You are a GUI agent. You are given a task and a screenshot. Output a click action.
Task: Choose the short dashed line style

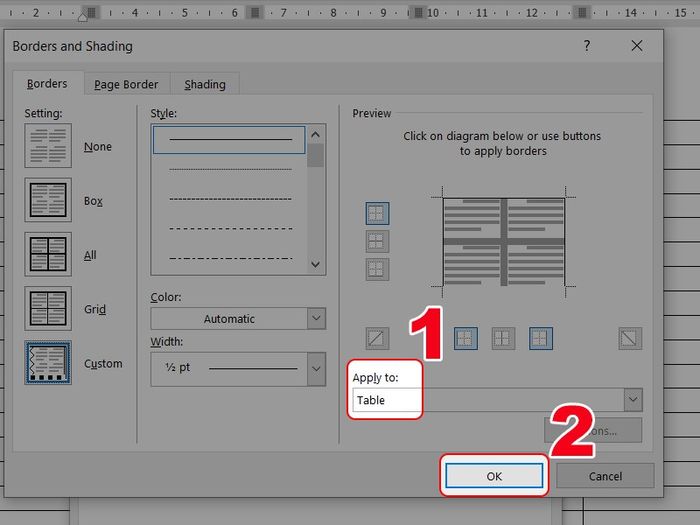pyautogui.click(x=229, y=199)
